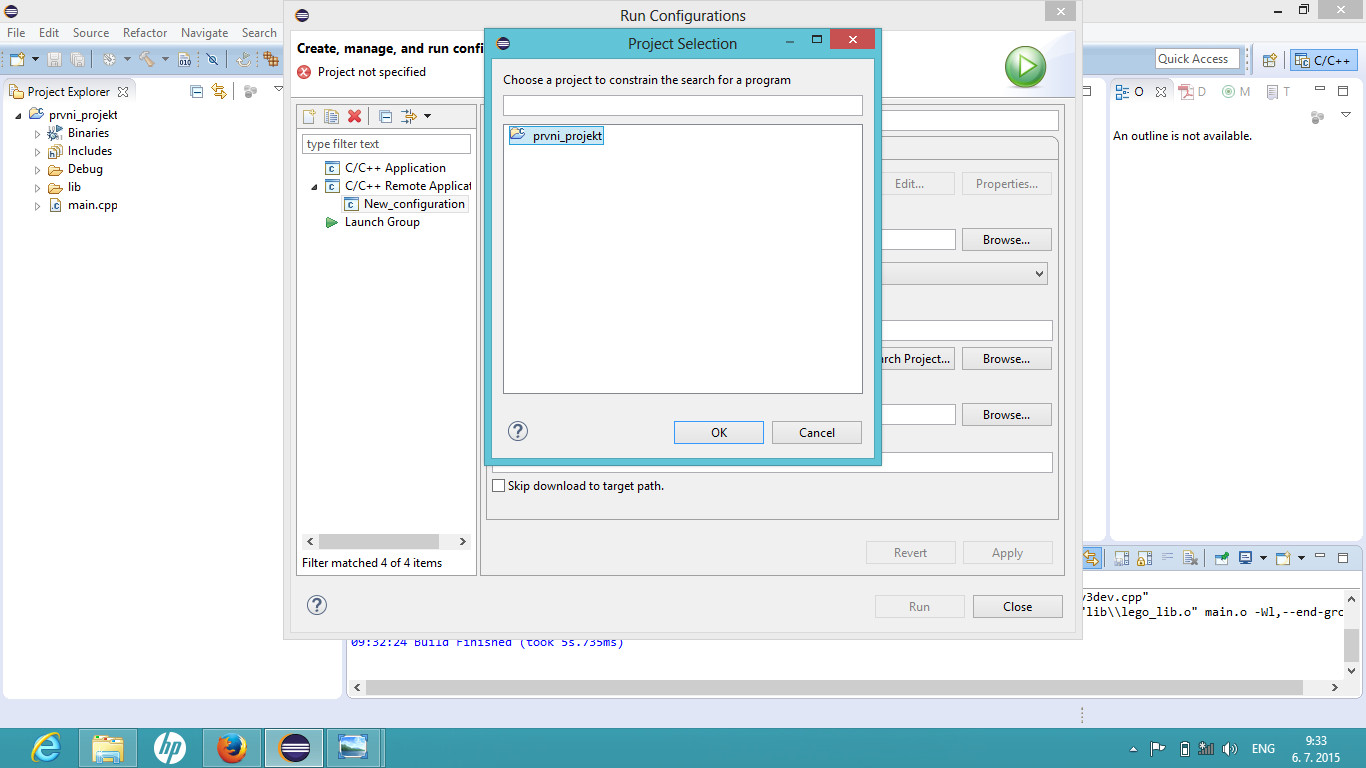
Task: Click the Open Perspective icon
Action: tap(1269, 60)
